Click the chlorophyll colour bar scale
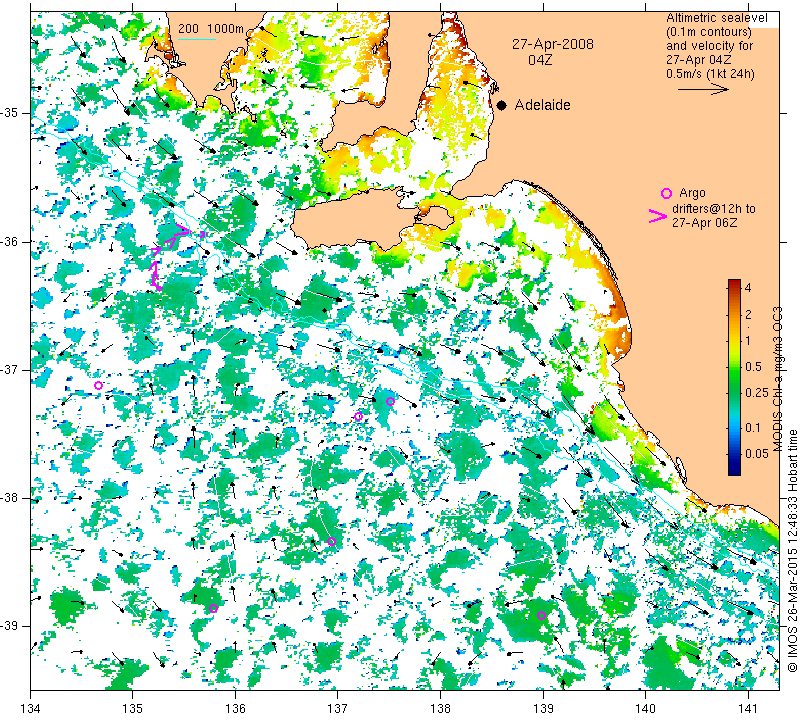 pos(734,377)
